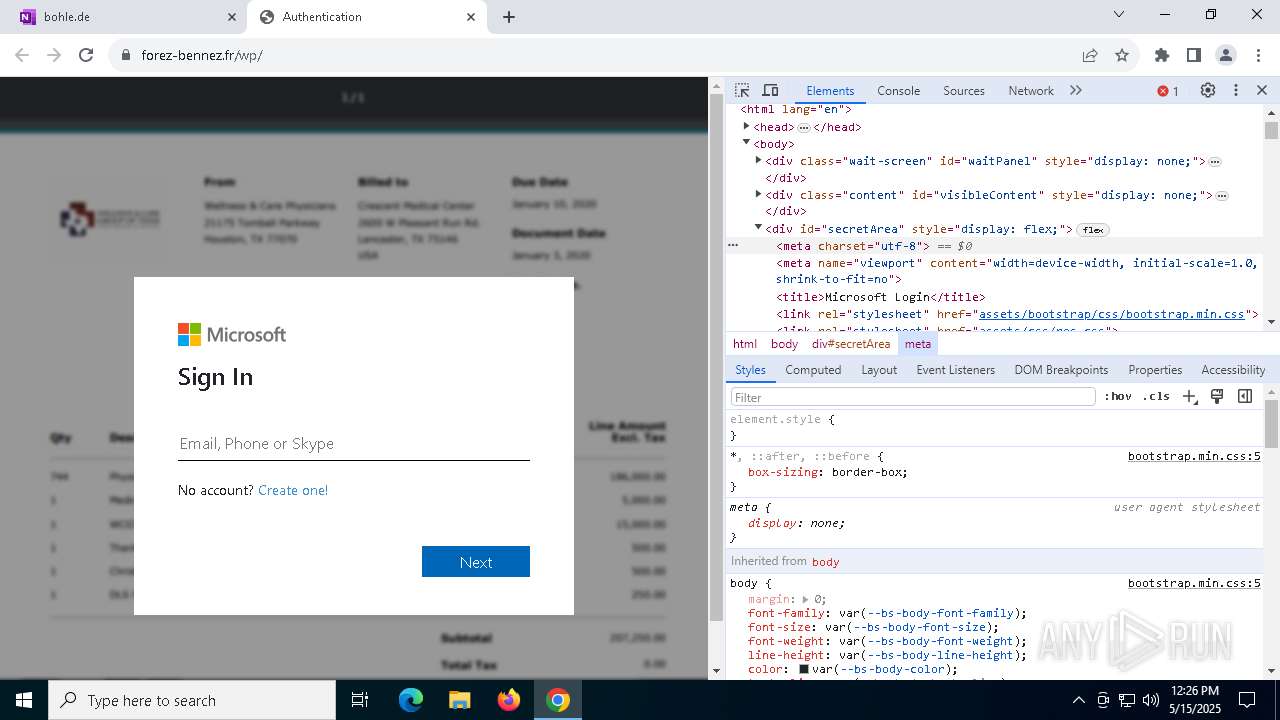The width and height of the screenshot is (1280, 720).
Task: Open the error count badge showing 1
Action: click(x=1168, y=91)
